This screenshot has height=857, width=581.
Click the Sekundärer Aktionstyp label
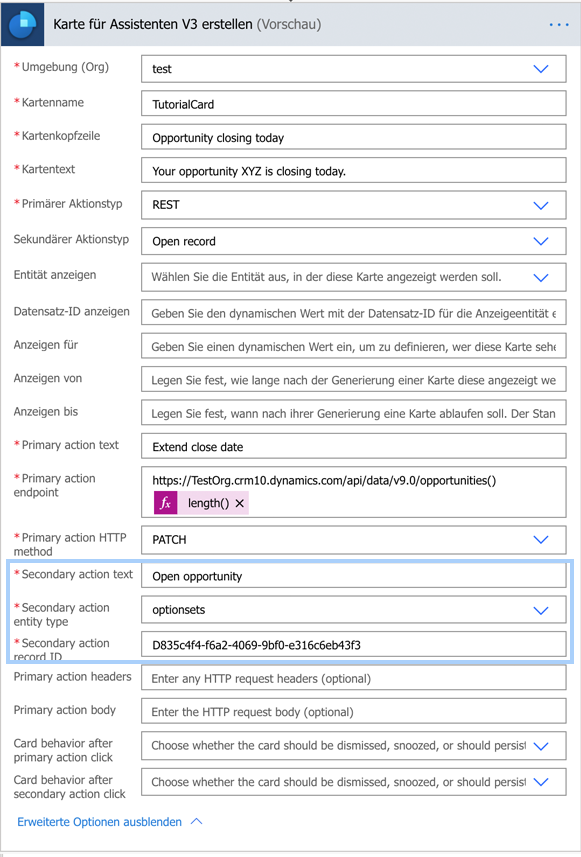[71, 239]
